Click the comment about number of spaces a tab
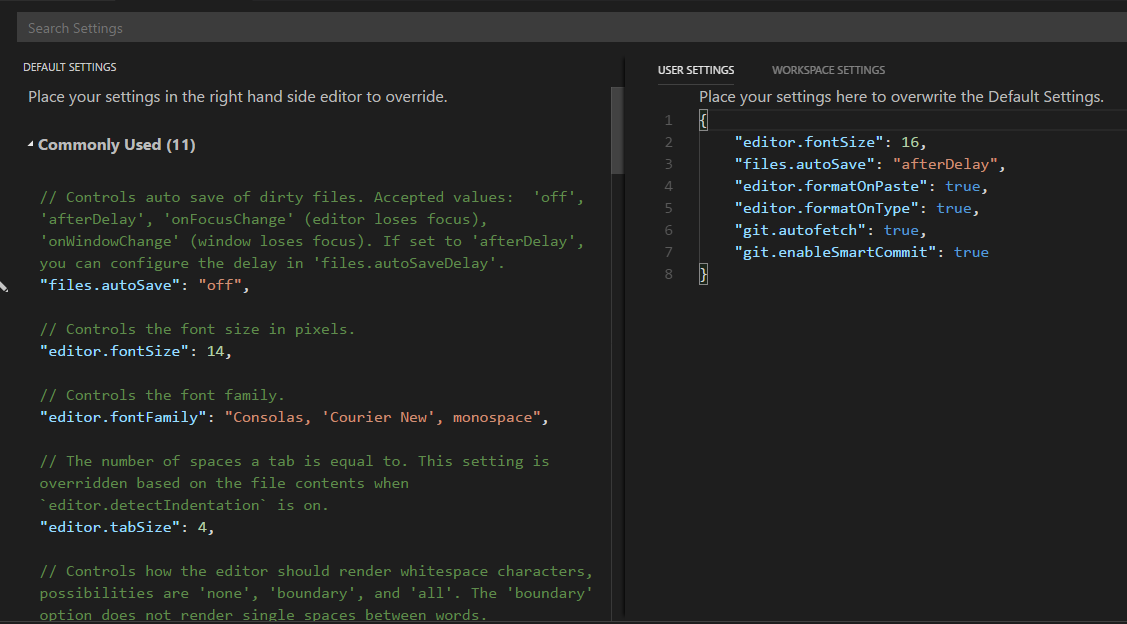This screenshot has height=624, width=1127. tap(294, 483)
